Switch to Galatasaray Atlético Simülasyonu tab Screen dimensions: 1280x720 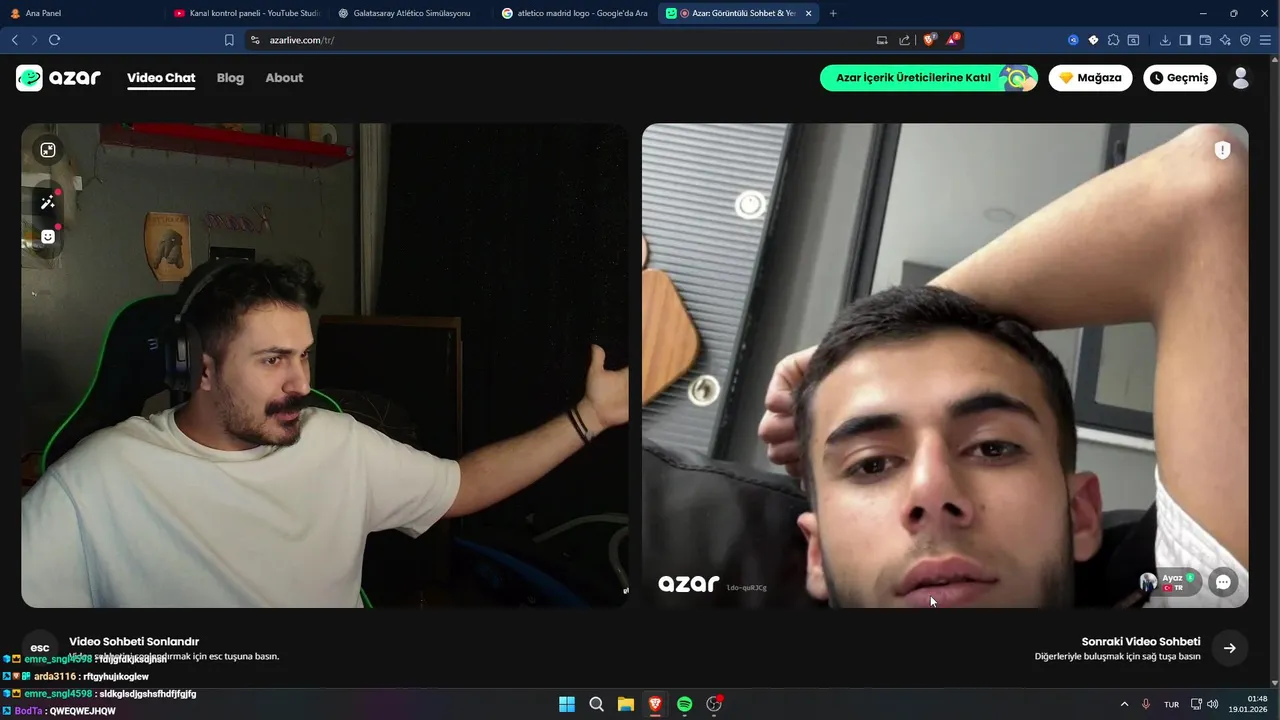pos(410,13)
